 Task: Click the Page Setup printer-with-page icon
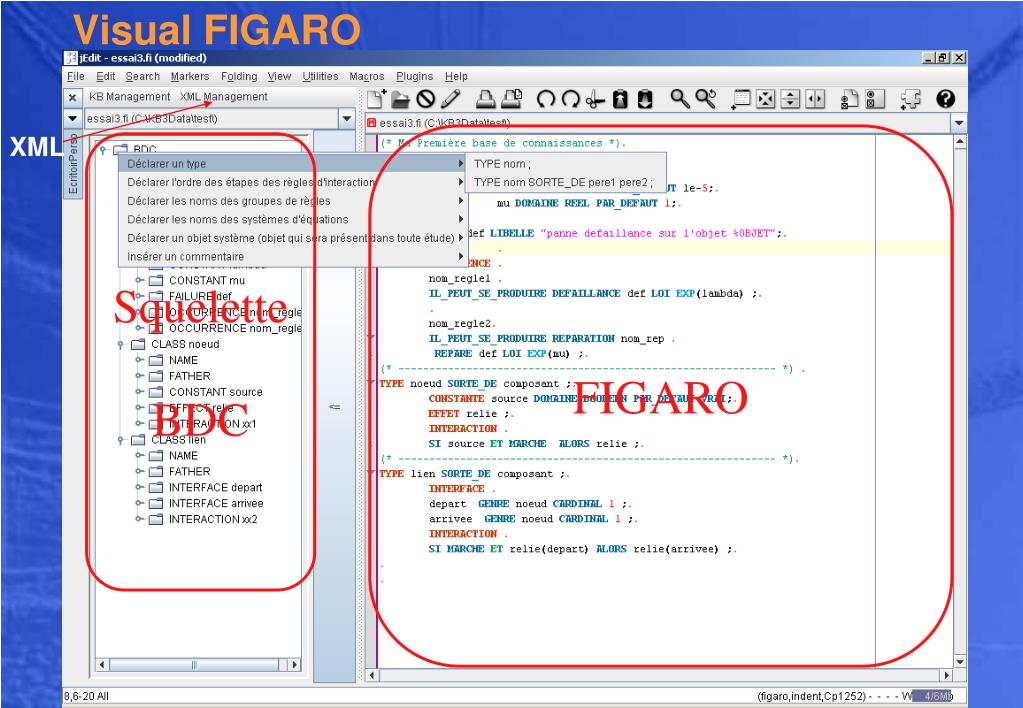tap(512, 99)
